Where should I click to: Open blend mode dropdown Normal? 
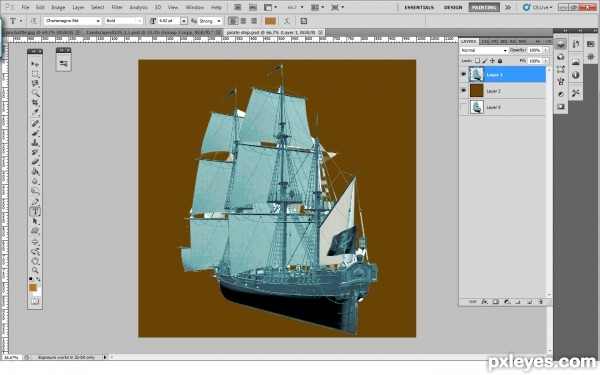click(484, 50)
